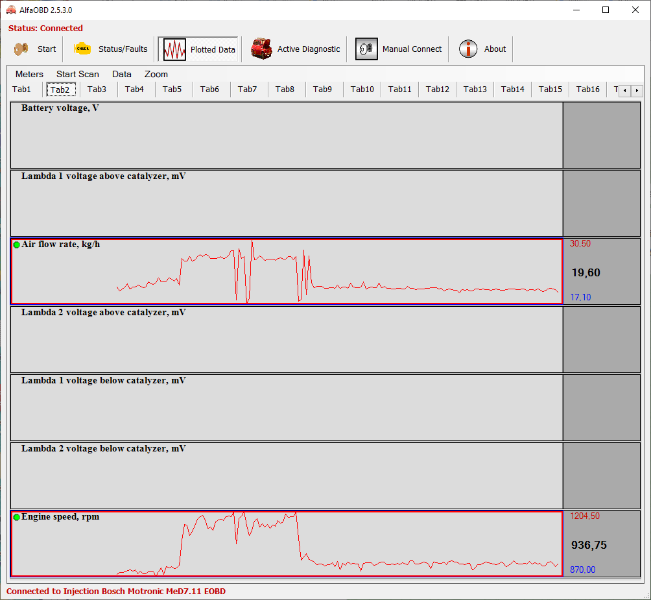Click the Air flow rate, kg/h label

(x=61, y=244)
